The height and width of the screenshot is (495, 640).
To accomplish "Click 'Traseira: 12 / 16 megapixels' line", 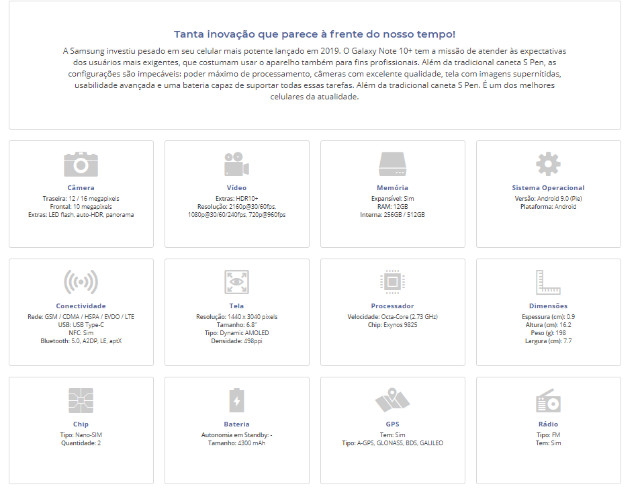I will 81,199.
